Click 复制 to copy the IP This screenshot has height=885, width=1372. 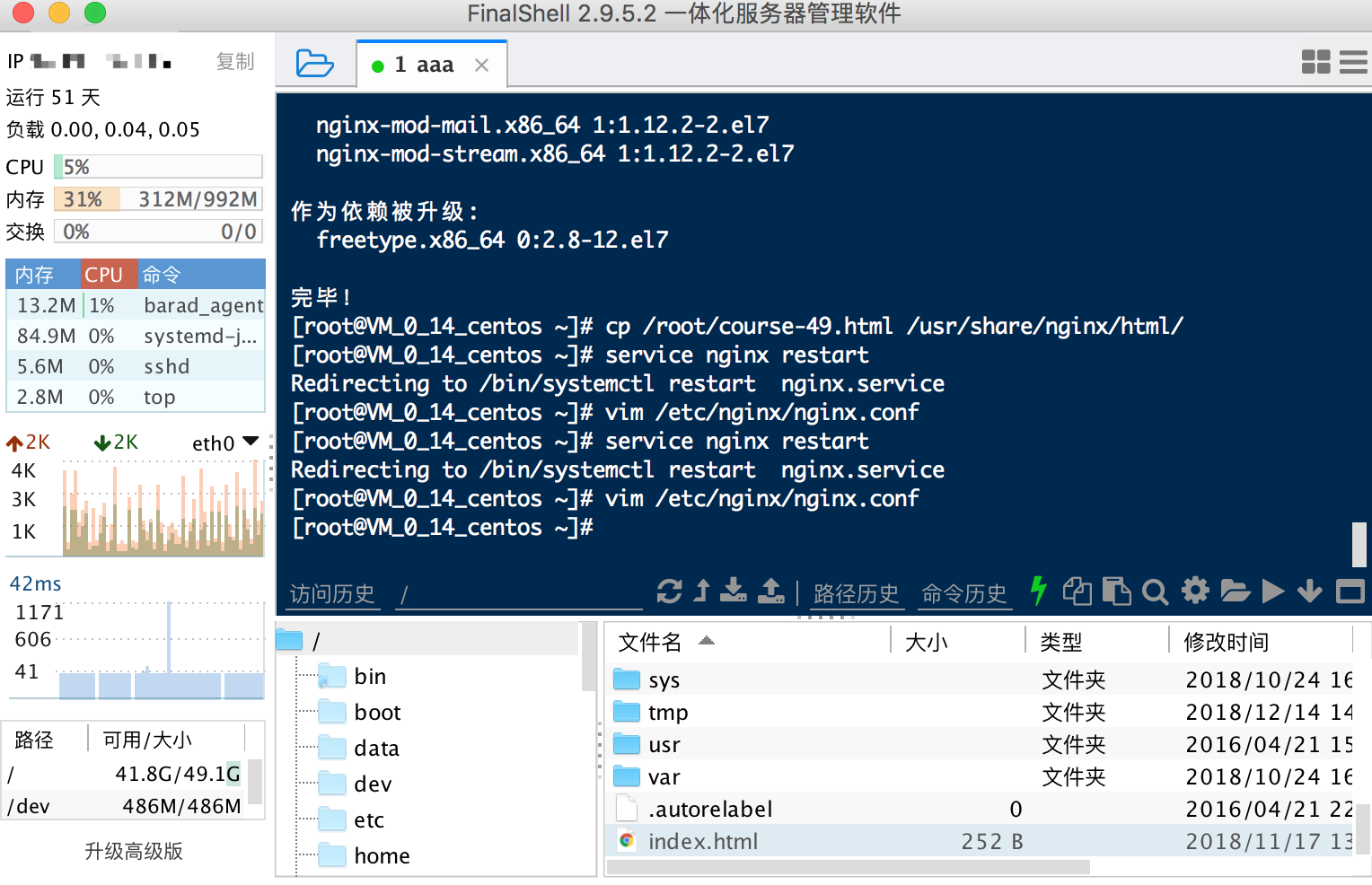(x=235, y=61)
